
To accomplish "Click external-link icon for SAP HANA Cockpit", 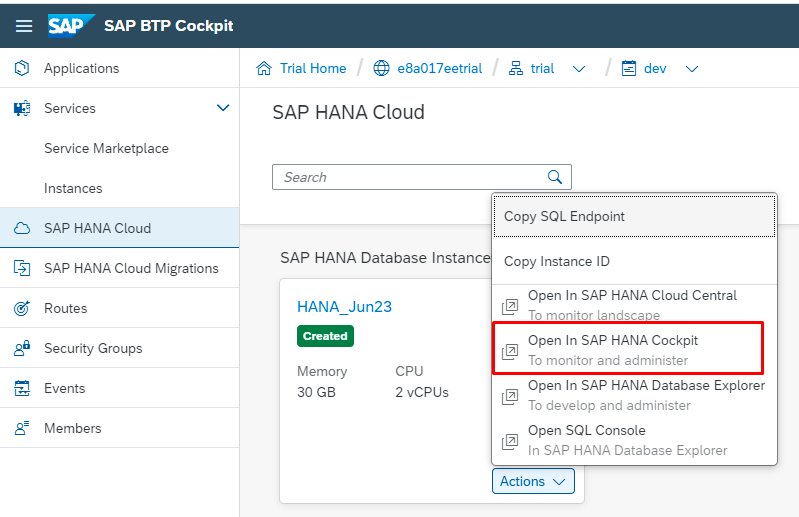I will 510,351.
